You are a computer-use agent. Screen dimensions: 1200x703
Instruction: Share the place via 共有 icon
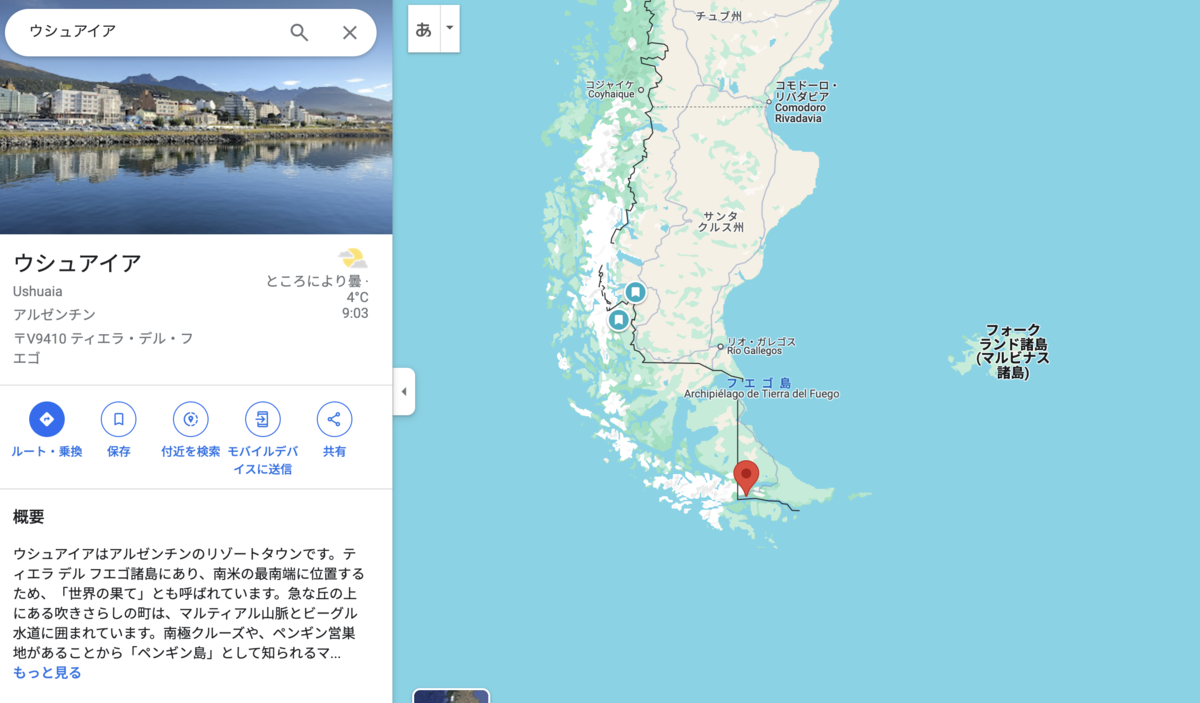pos(334,419)
